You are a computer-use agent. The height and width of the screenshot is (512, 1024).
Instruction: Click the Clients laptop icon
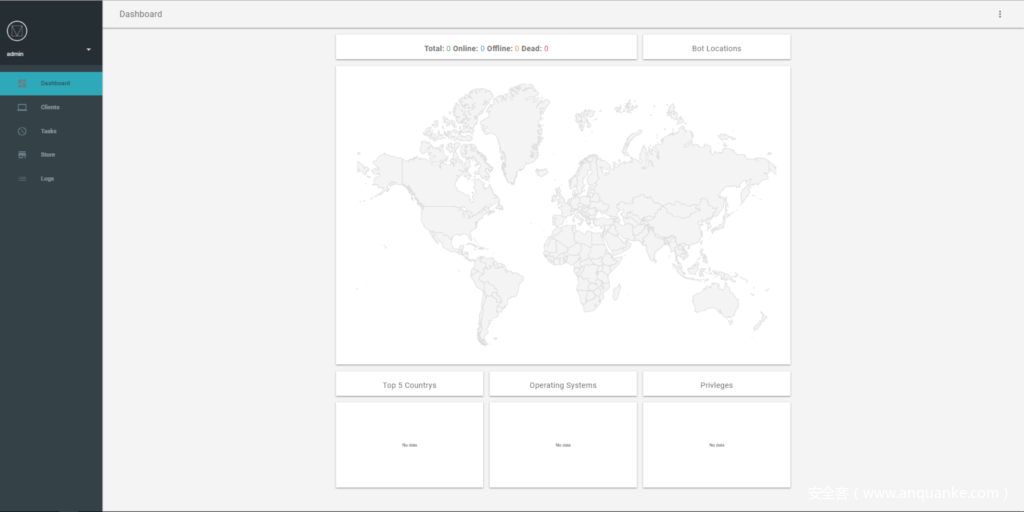coord(22,107)
